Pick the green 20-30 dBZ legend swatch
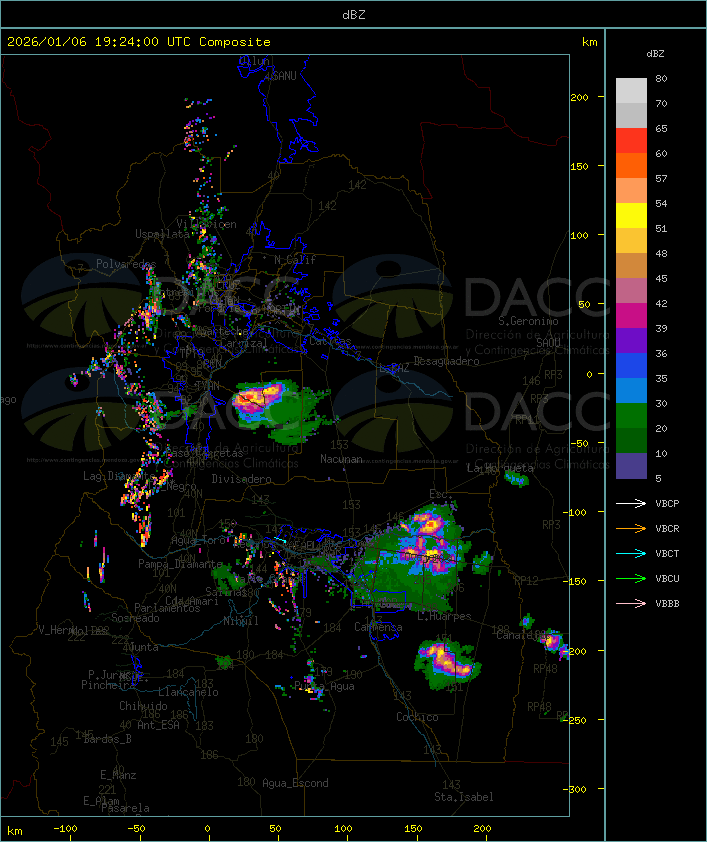The width and height of the screenshot is (707, 842). tap(631, 416)
